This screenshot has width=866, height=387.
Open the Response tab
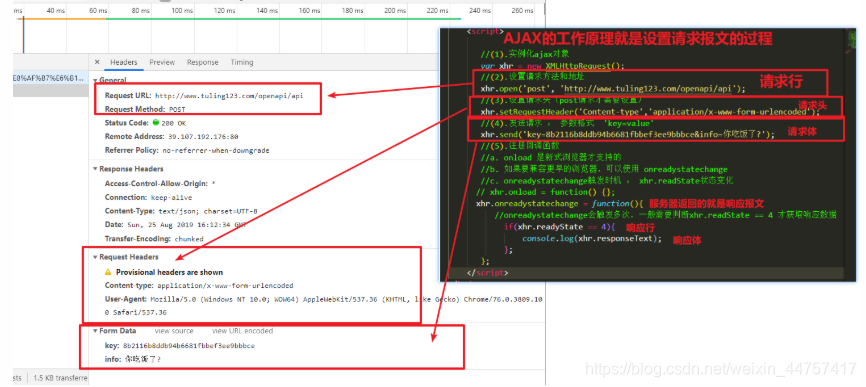click(x=202, y=62)
